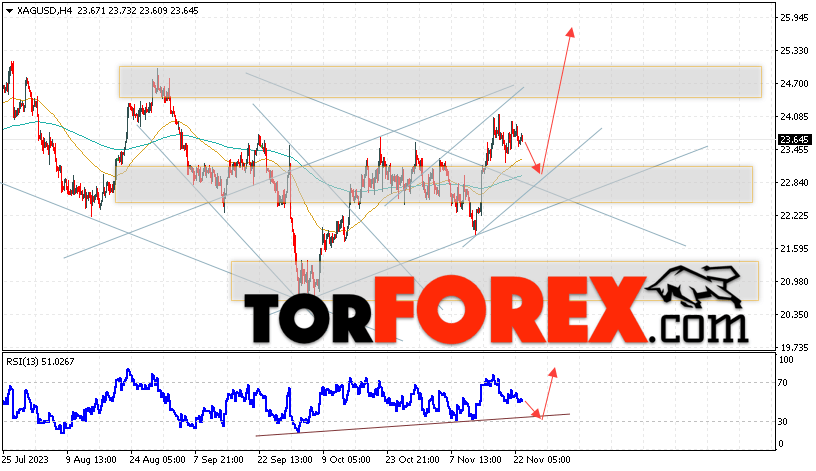The image size is (816, 471).
Task: Select the current price tag 23.645
Action: (x=794, y=139)
